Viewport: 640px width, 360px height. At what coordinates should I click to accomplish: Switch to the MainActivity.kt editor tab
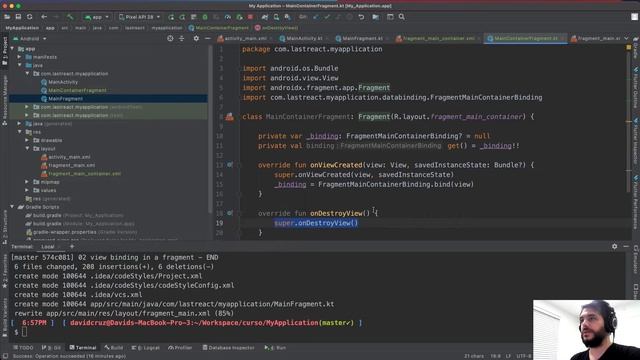pos(303,38)
